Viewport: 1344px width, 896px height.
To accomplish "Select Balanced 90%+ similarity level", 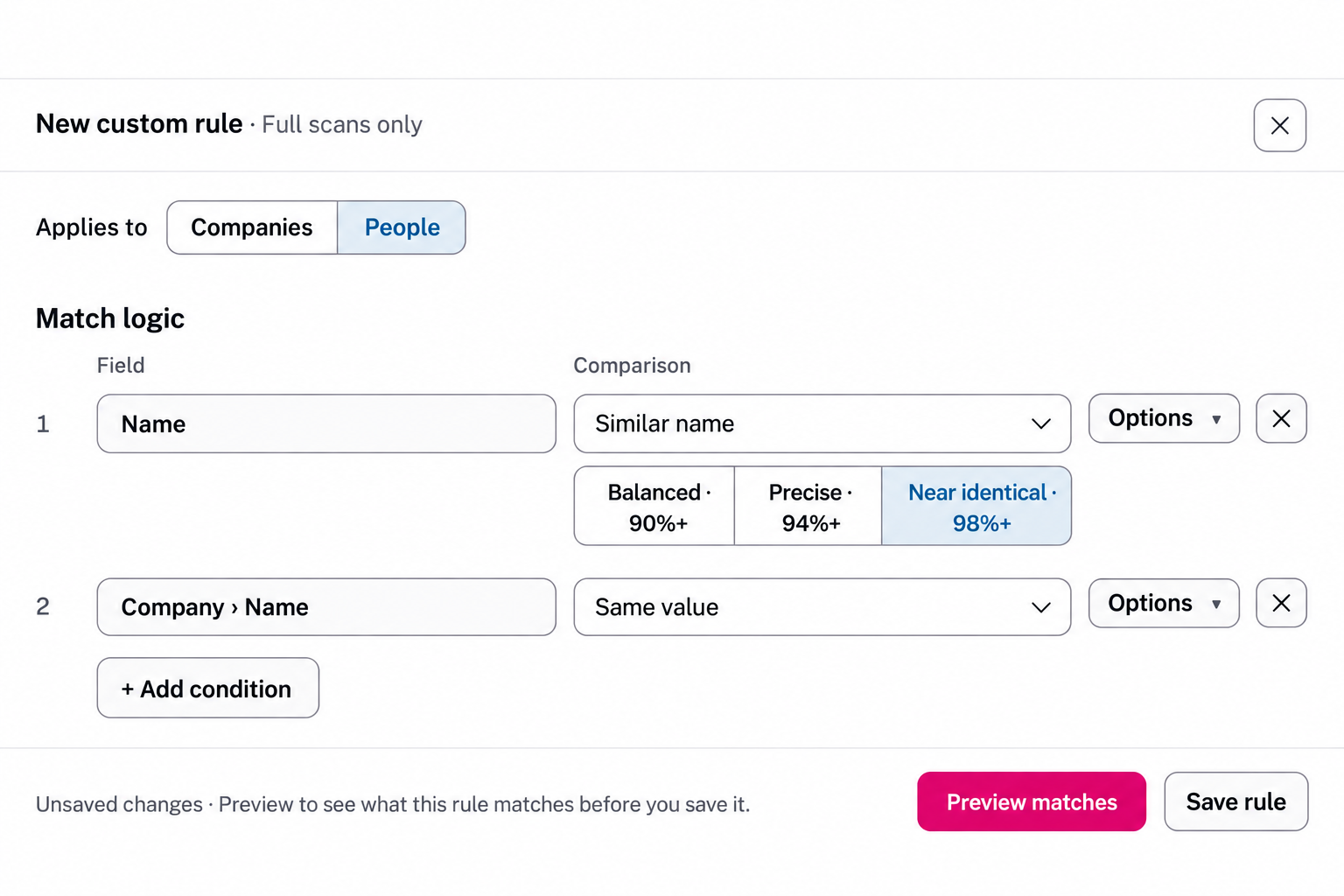I will coord(654,506).
